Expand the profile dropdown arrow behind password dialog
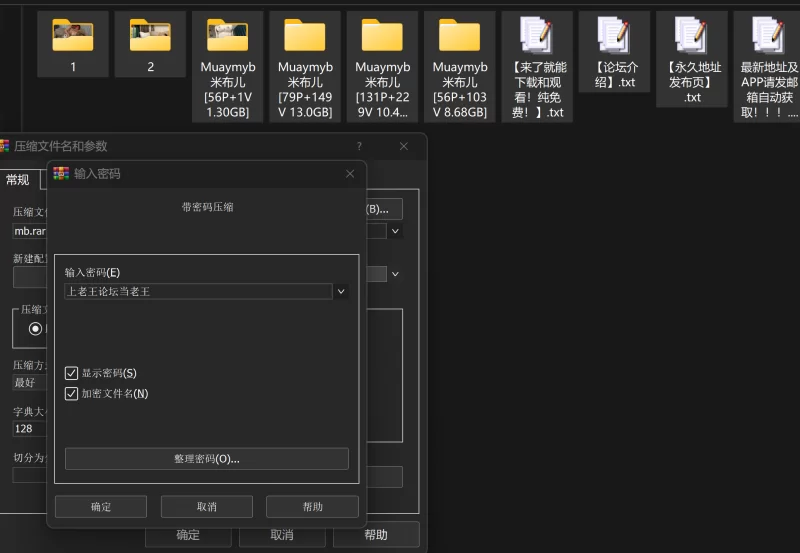 (395, 274)
